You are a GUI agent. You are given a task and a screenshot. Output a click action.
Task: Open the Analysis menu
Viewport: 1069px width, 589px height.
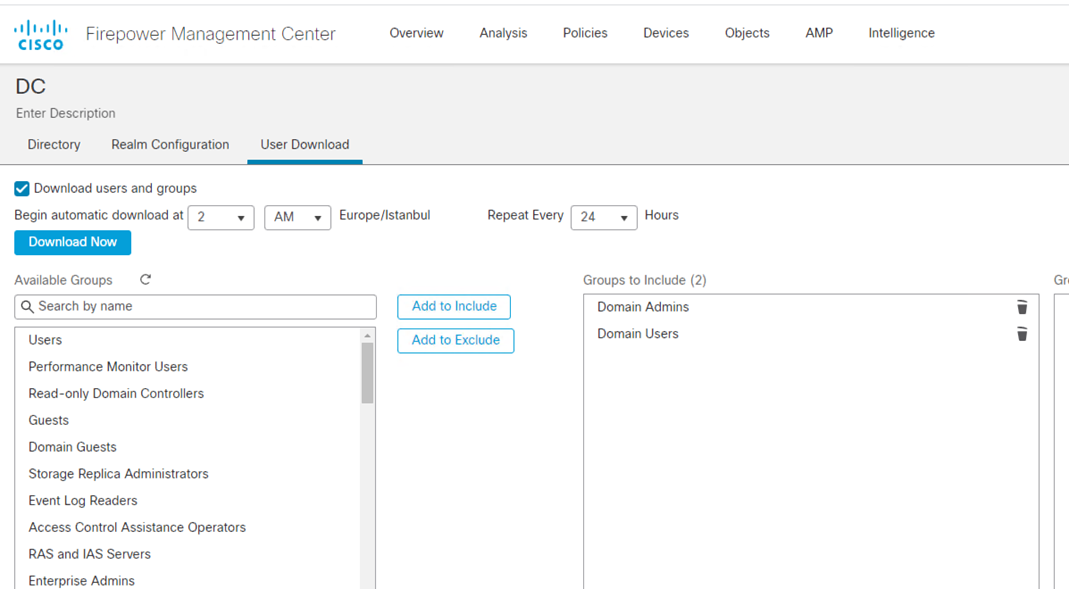point(503,33)
